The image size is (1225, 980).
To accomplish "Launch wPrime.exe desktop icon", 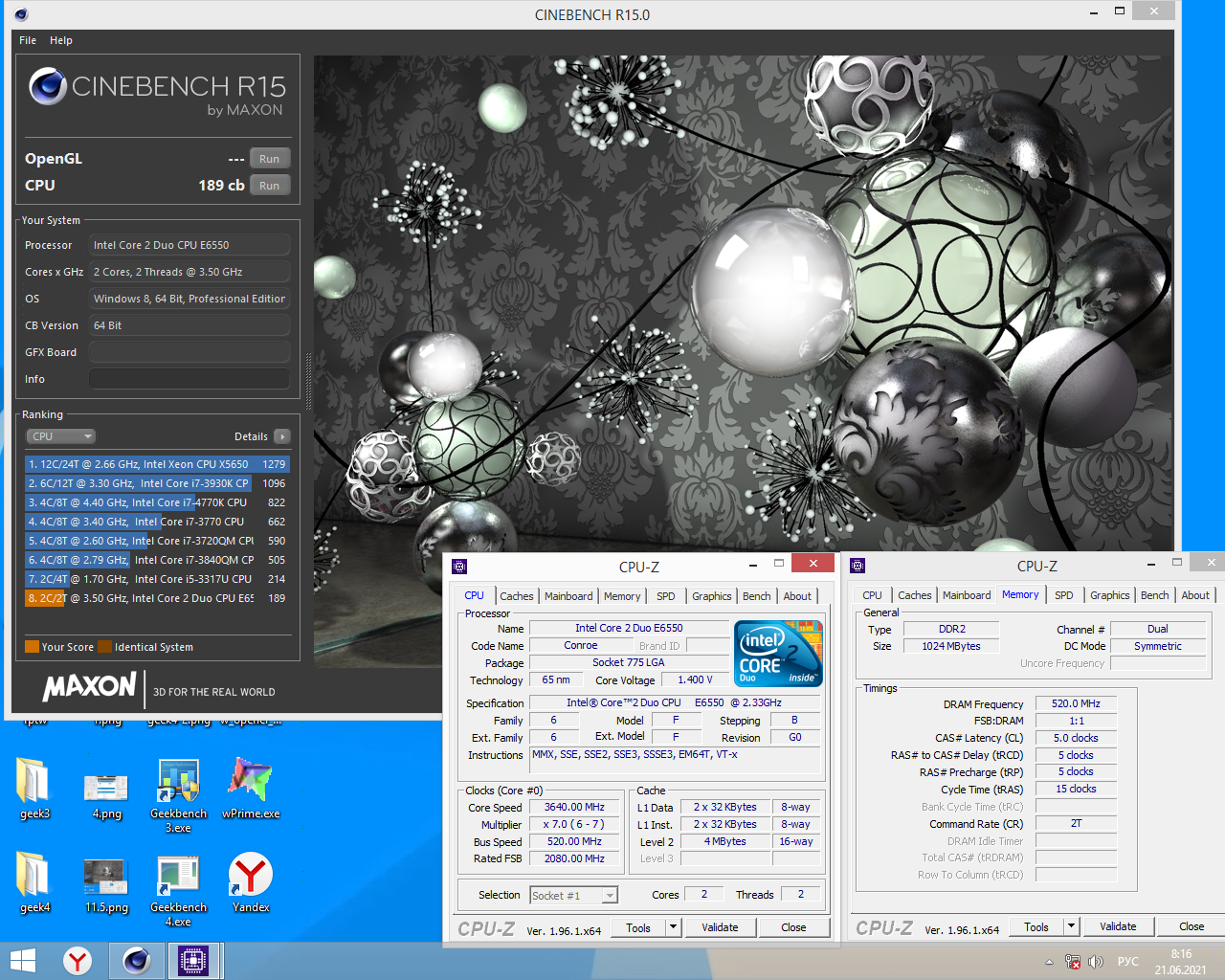I will point(251,789).
